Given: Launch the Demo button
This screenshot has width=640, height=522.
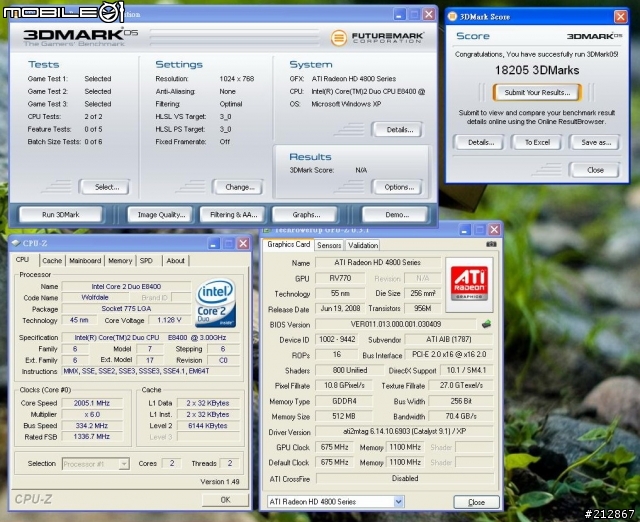Looking at the screenshot, I should [397, 215].
